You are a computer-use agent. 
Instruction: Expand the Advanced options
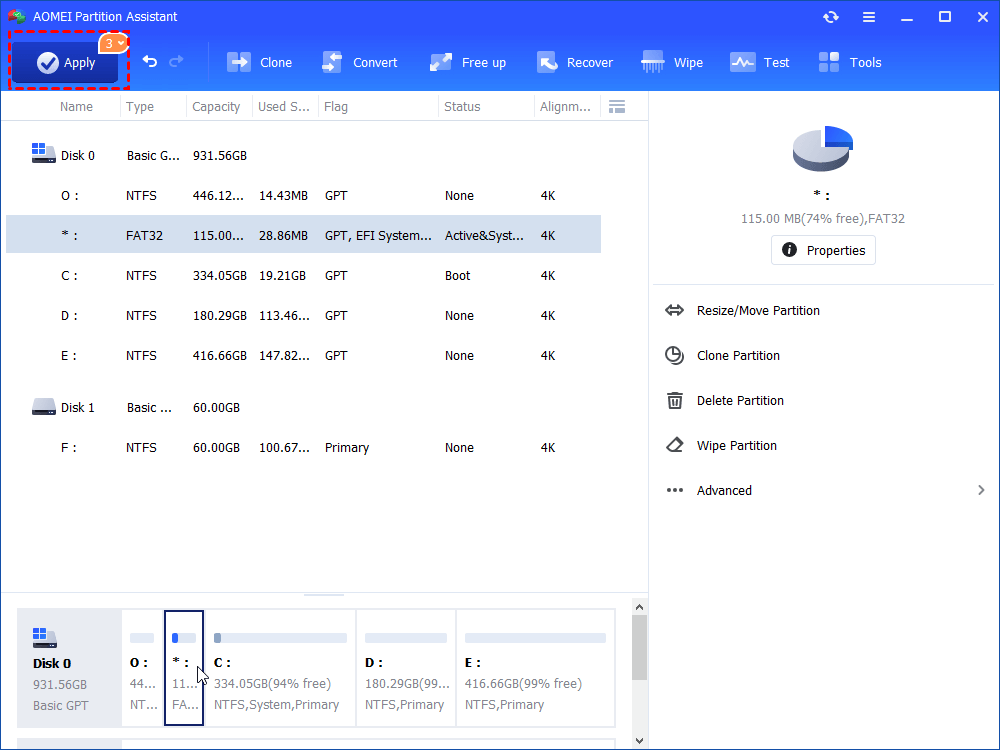pos(724,490)
